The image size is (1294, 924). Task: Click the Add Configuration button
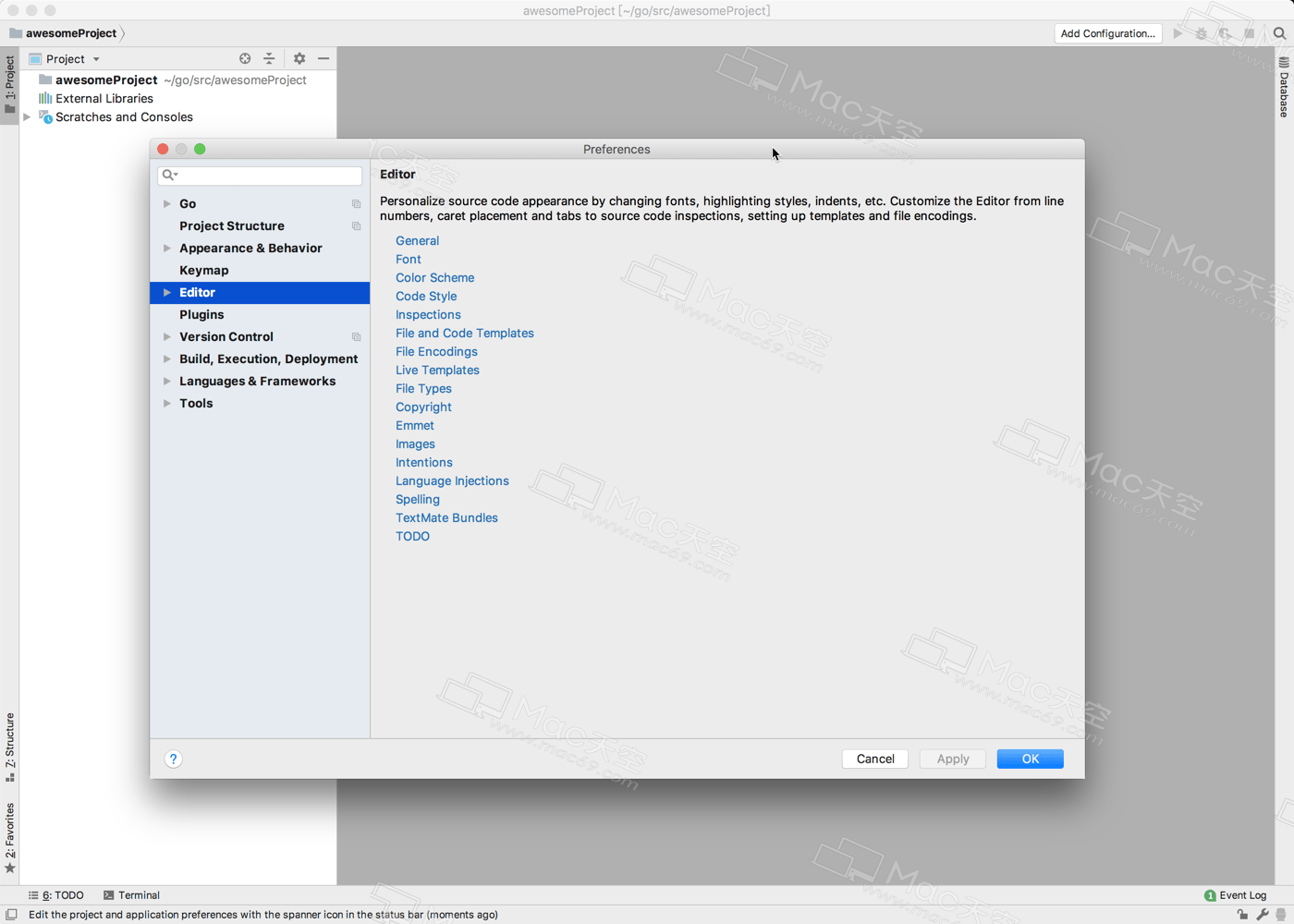[x=1108, y=33]
